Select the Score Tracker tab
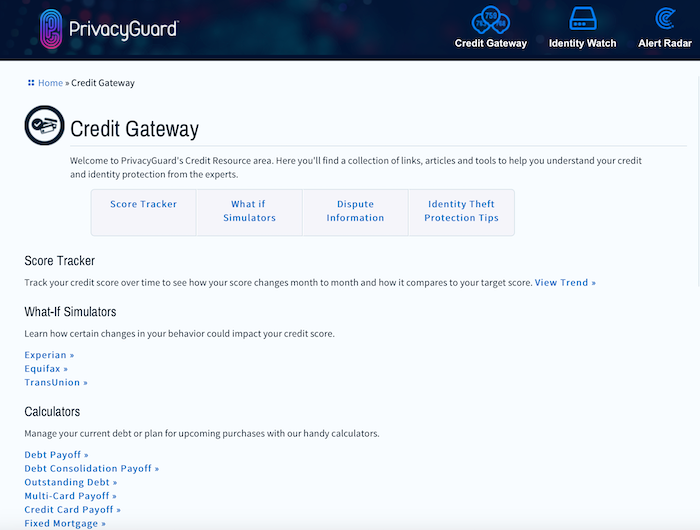 click(x=144, y=213)
